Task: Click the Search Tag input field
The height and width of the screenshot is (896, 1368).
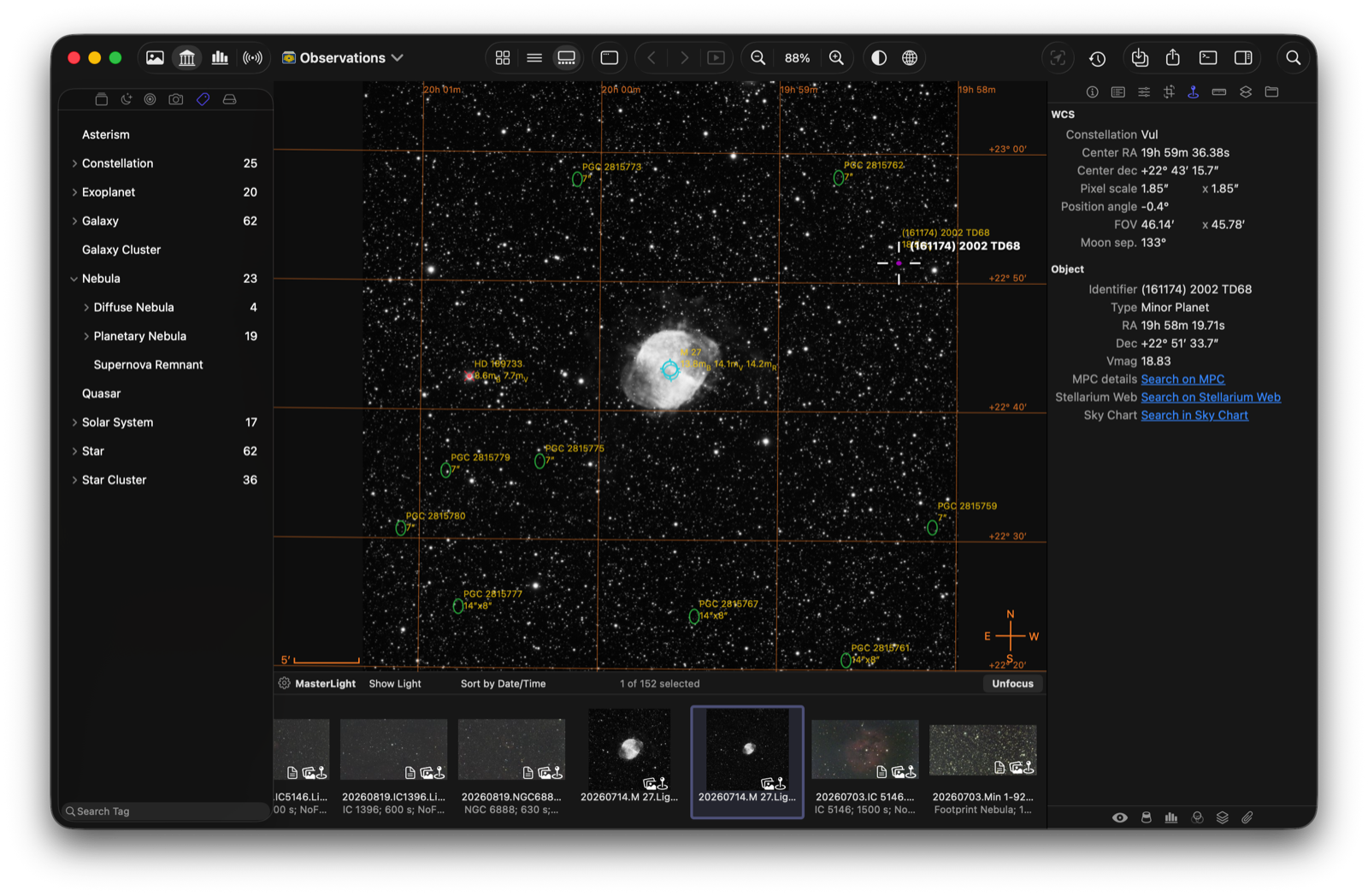Action: click(166, 811)
